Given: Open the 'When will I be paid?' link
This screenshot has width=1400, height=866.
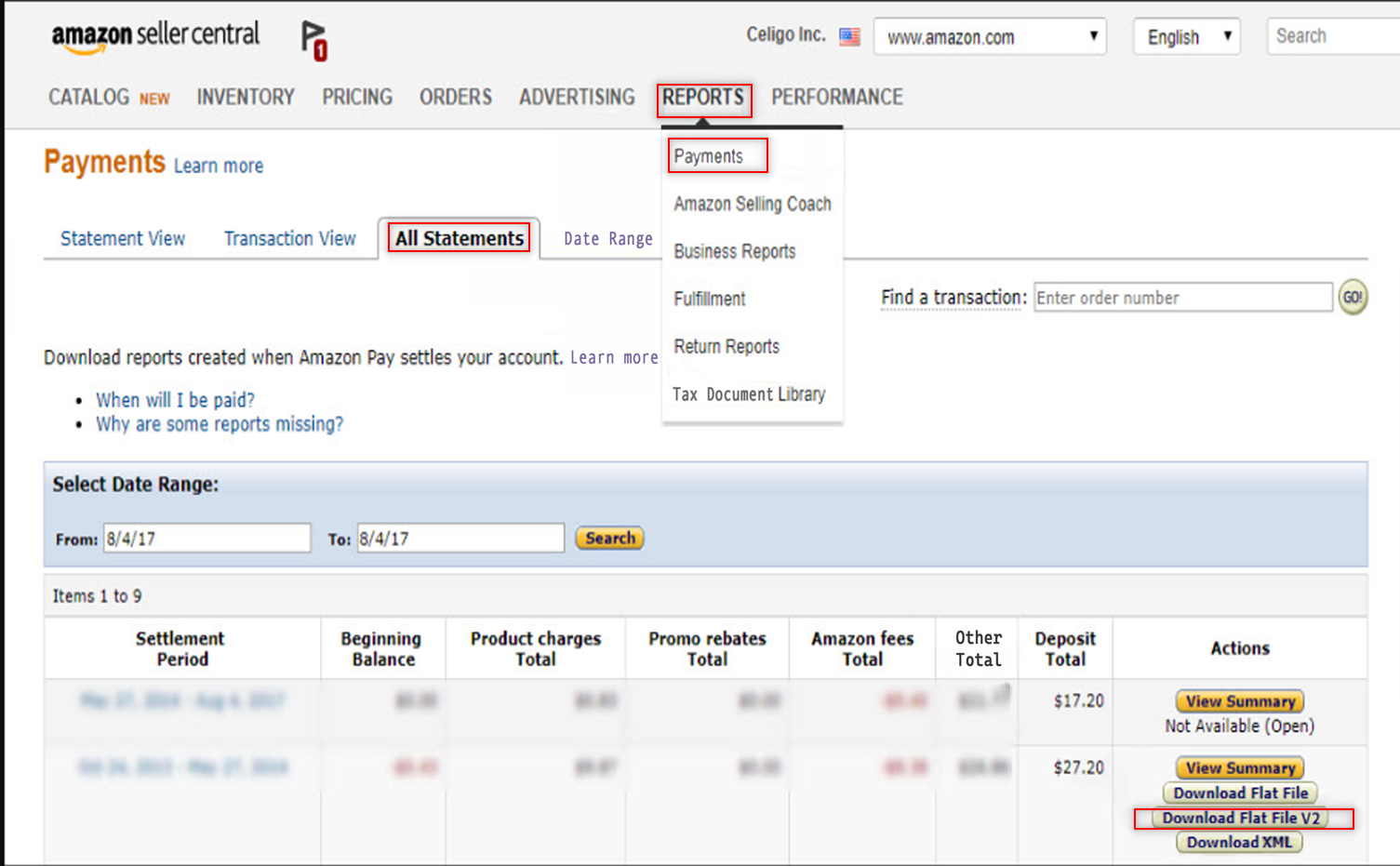Looking at the screenshot, I should pos(175,400).
